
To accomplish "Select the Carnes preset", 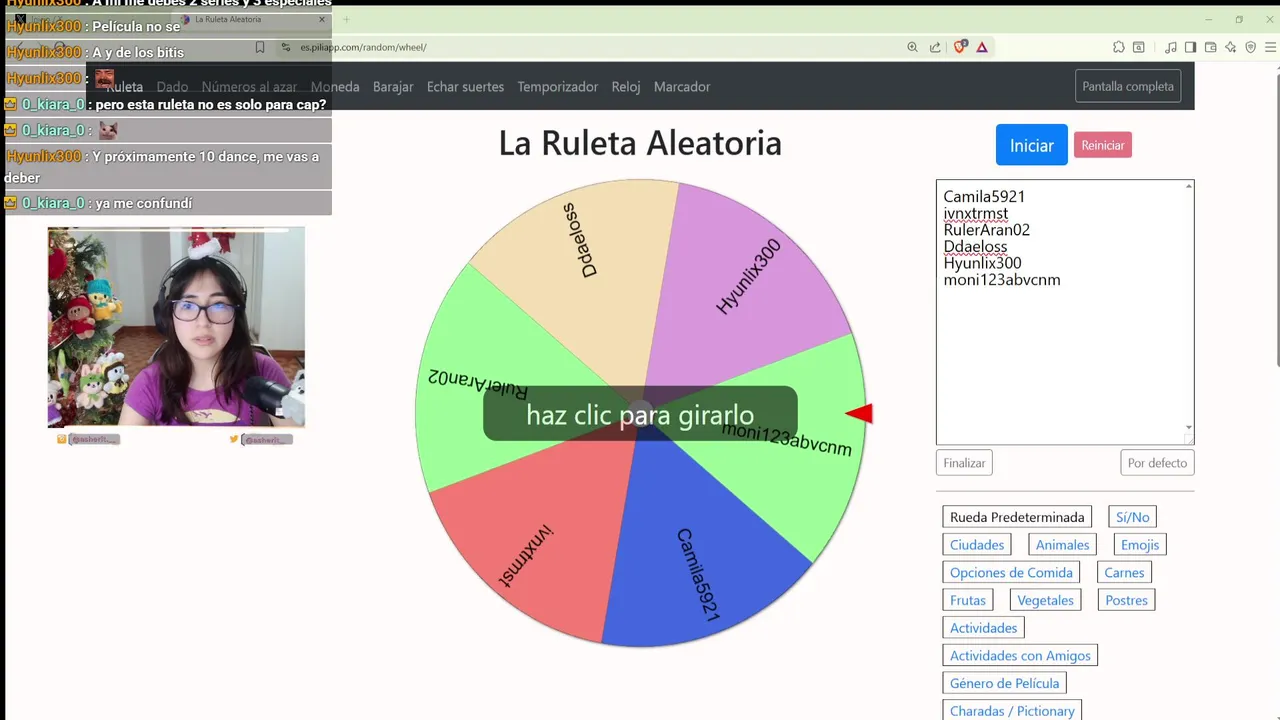I will [1124, 573].
